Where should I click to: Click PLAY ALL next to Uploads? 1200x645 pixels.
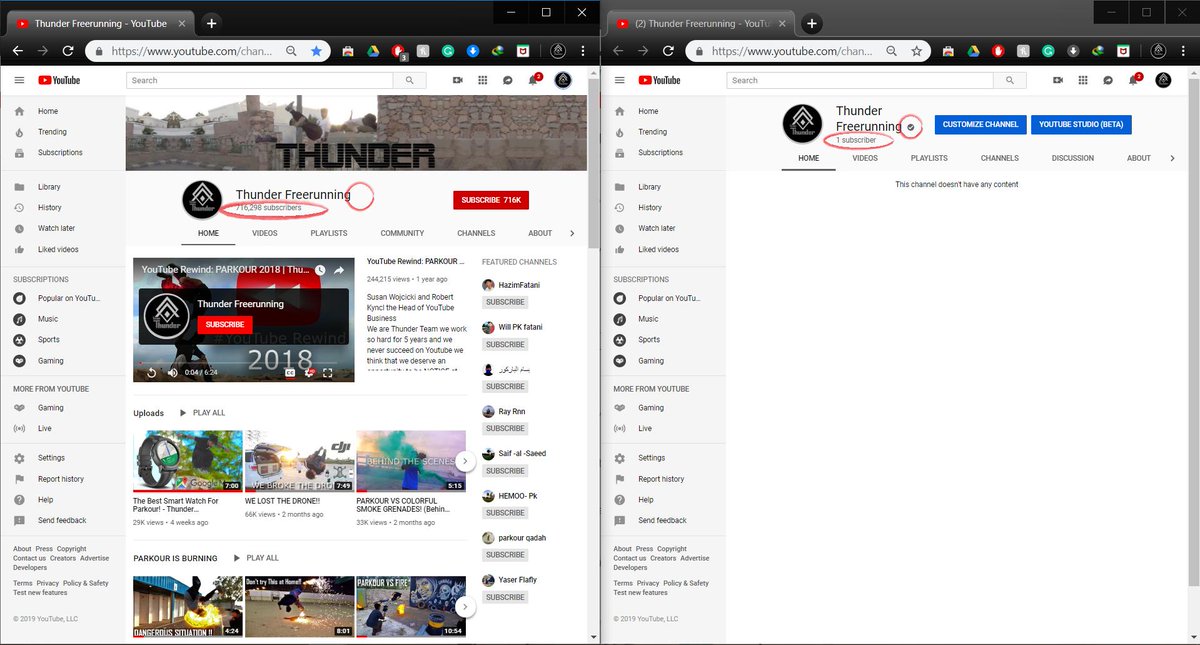pyautogui.click(x=202, y=413)
